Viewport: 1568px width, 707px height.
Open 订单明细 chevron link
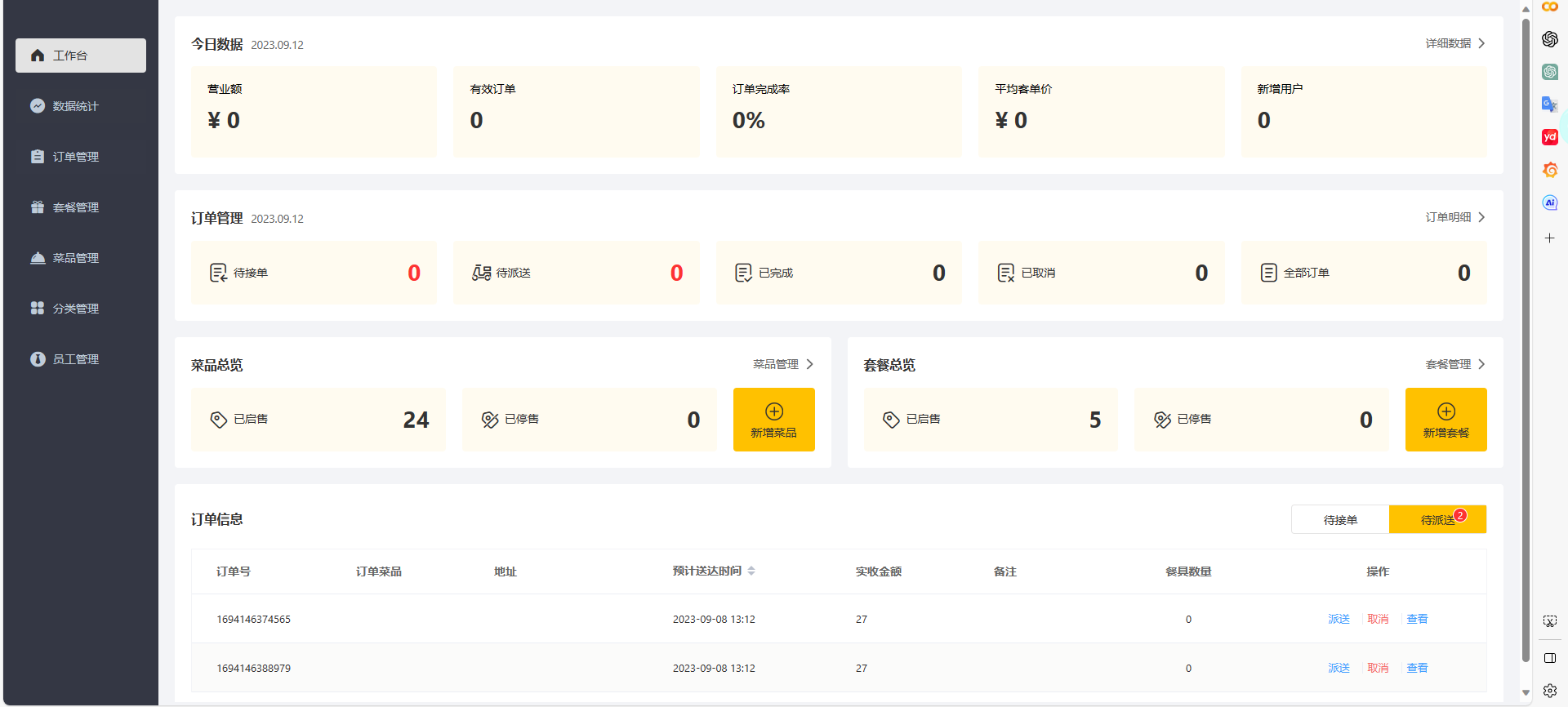pos(1454,217)
